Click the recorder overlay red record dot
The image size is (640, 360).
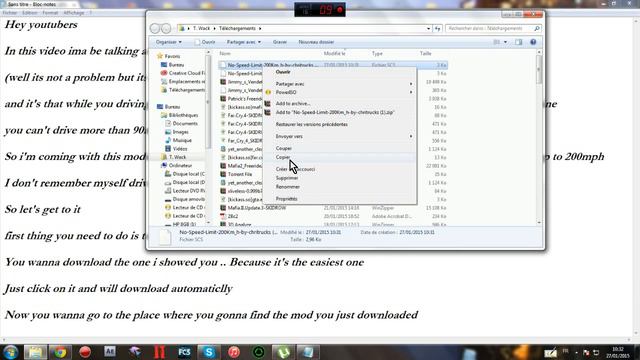[x=339, y=9]
